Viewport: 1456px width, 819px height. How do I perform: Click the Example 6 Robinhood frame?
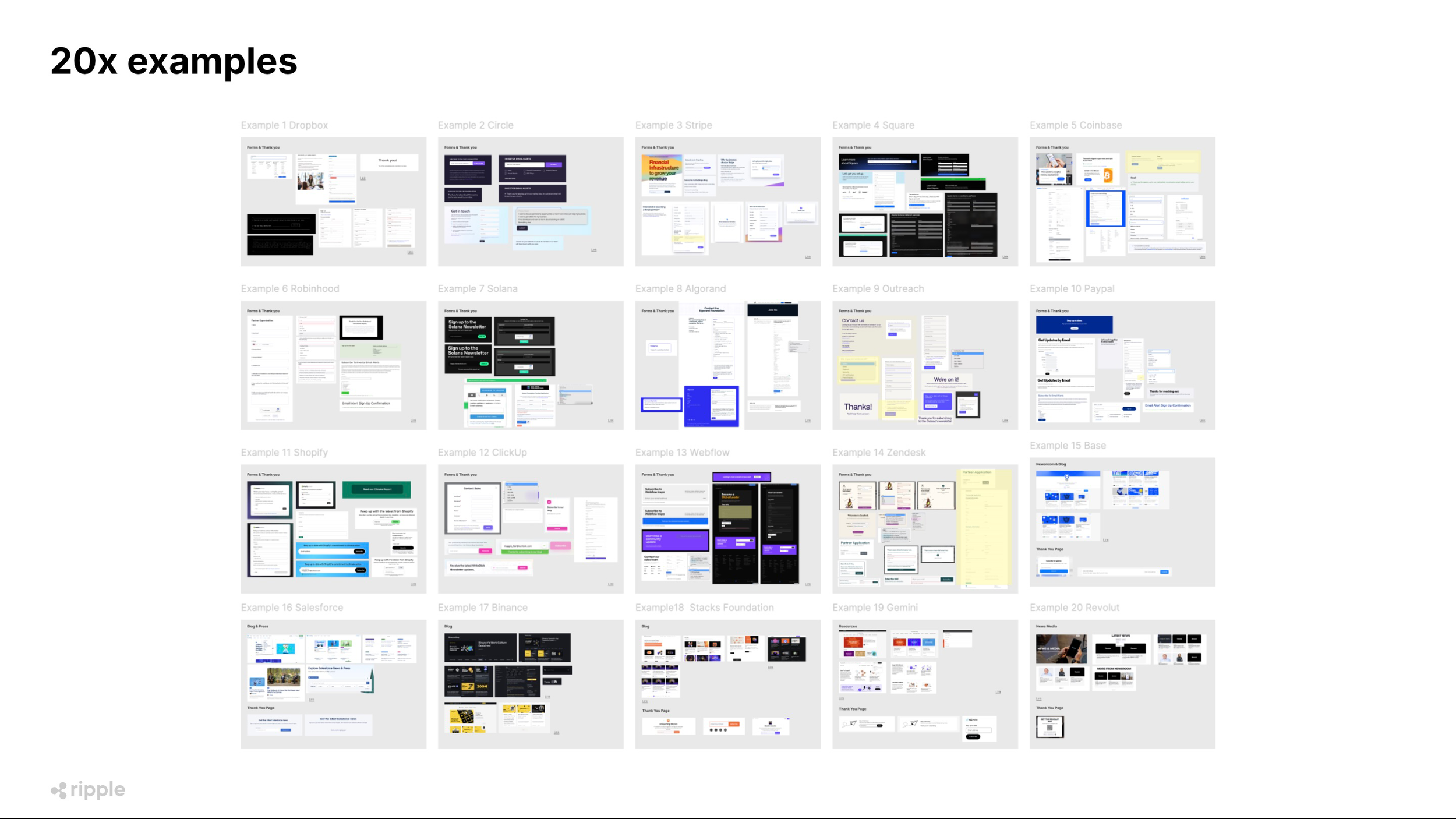pos(333,365)
